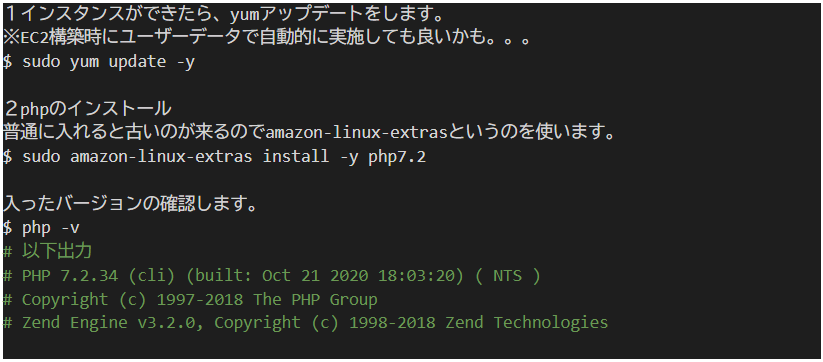Click the word 'install' in the amazon-linux-extras command

coord(296,157)
